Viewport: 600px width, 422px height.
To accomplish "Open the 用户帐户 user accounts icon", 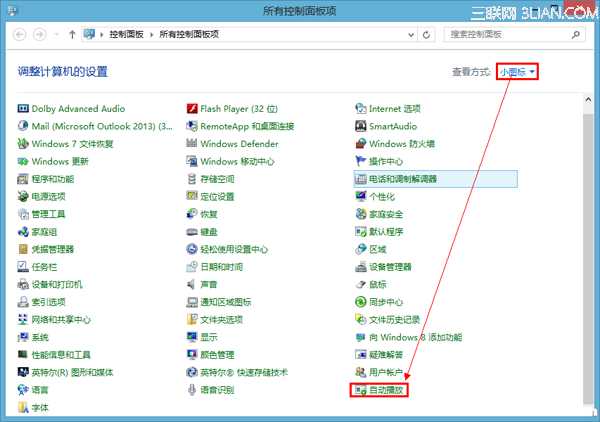I will pos(360,372).
